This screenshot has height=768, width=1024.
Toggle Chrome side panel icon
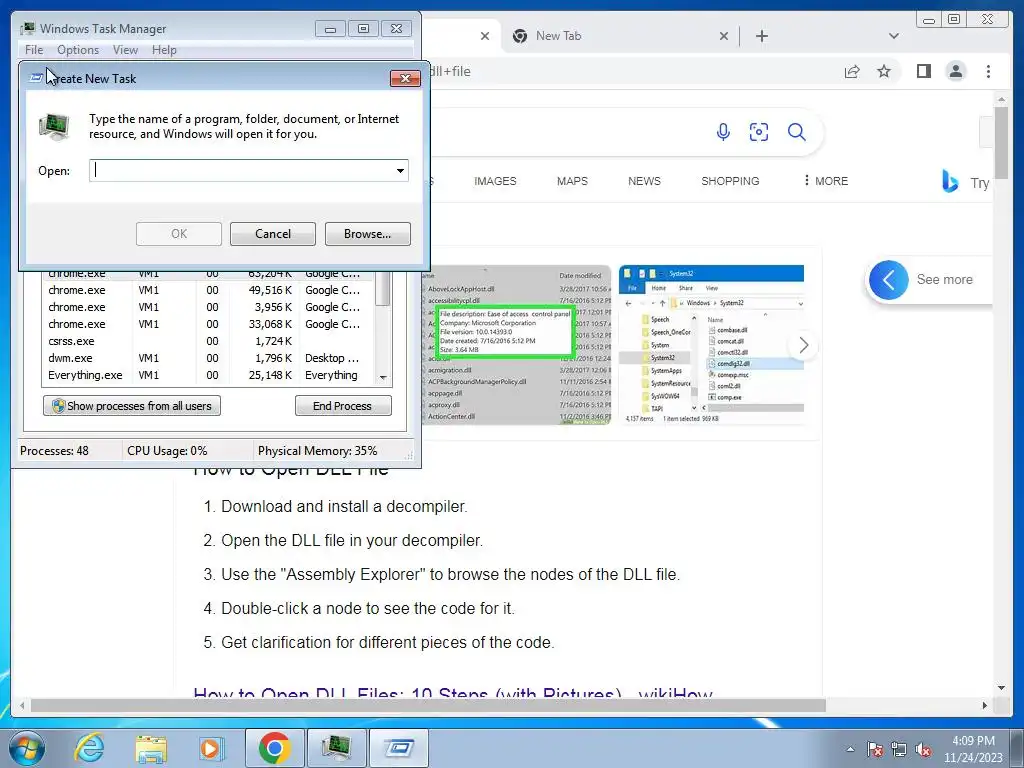[x=923, y=71]
